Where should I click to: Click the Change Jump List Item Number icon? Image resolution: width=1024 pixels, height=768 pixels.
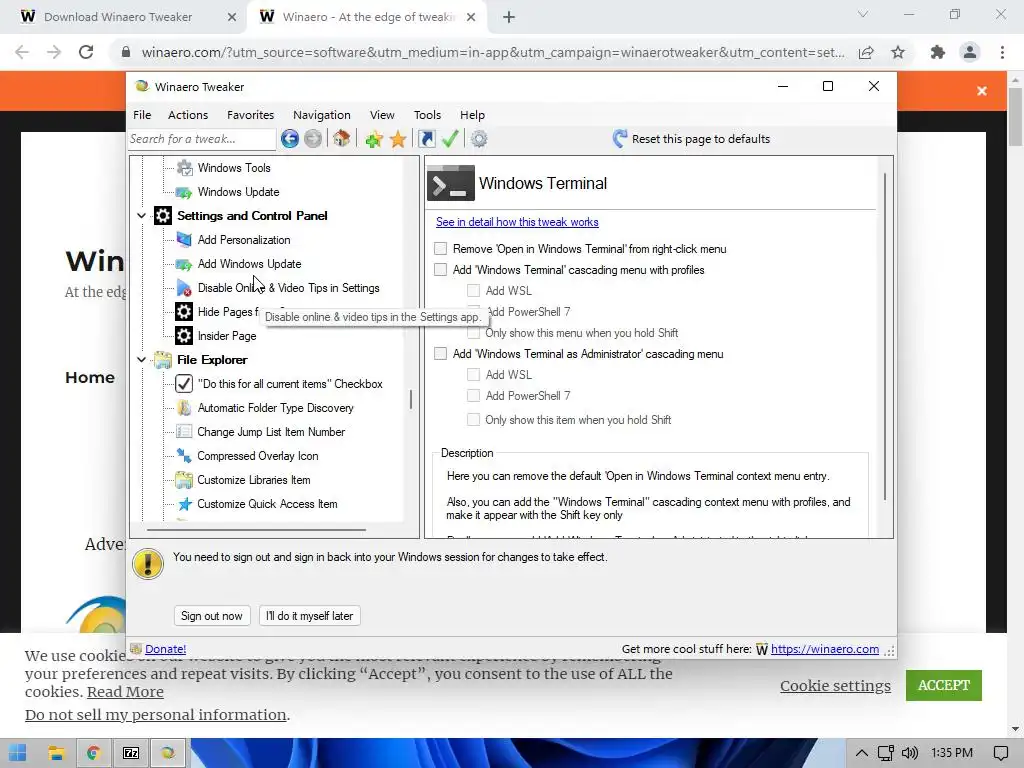[x=185, y=432]
